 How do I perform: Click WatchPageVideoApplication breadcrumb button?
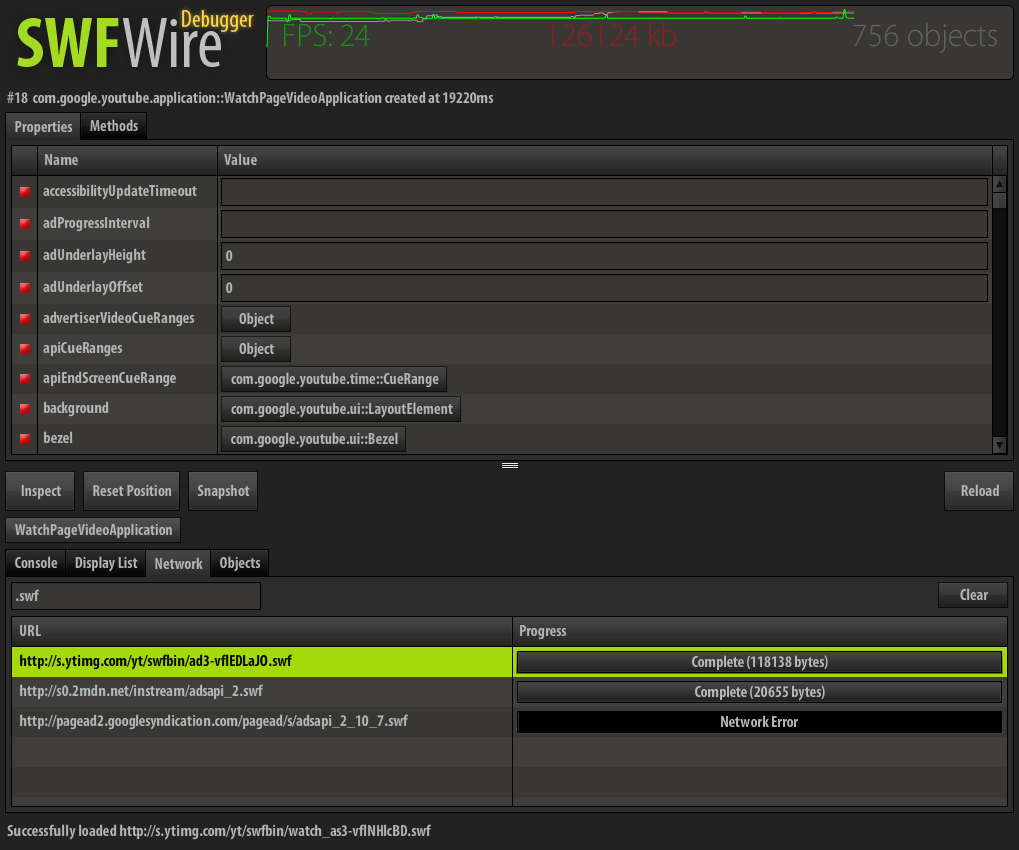tap(93, 530)
